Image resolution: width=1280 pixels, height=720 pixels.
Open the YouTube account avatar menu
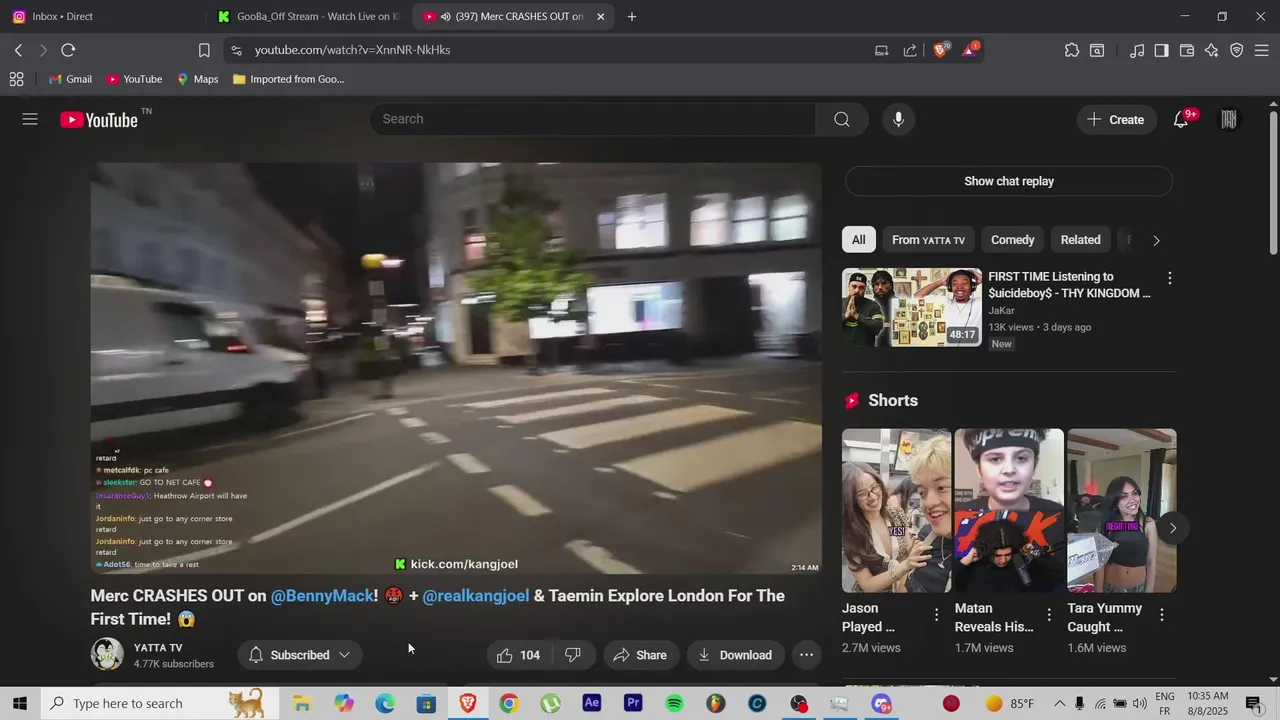(x=1229, y=119)
